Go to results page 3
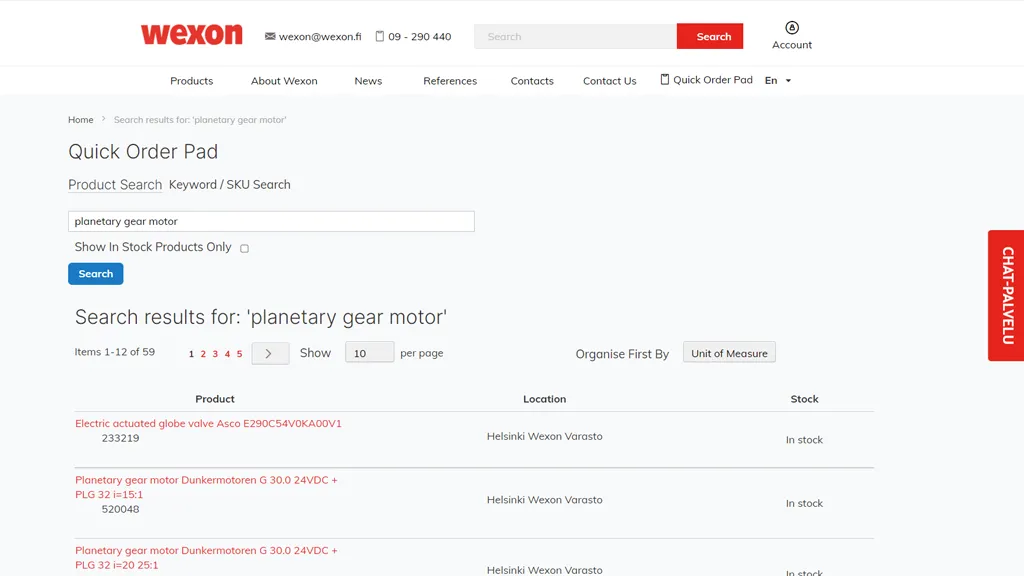The image size is (1024, 576). 215,354
